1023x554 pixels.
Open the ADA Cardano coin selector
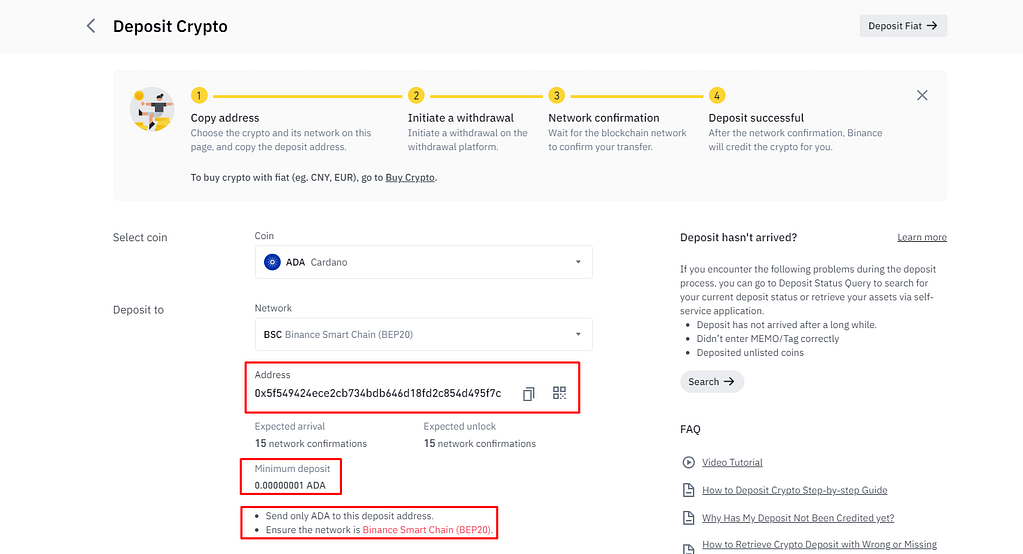coord(423,262)
